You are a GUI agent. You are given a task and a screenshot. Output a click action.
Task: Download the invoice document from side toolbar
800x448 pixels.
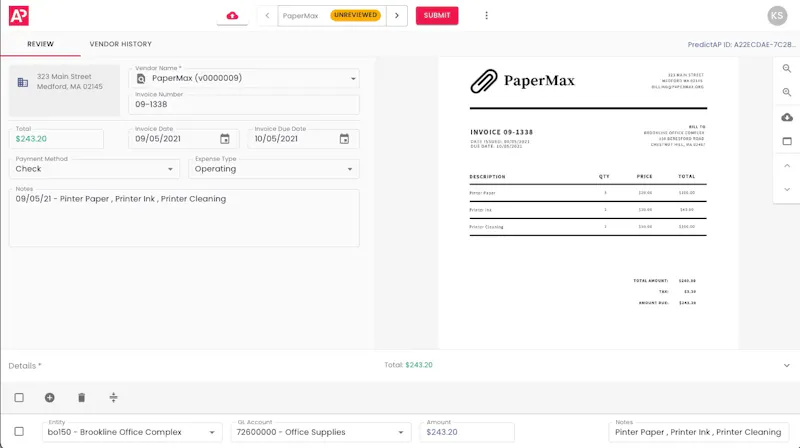(787, 117)
